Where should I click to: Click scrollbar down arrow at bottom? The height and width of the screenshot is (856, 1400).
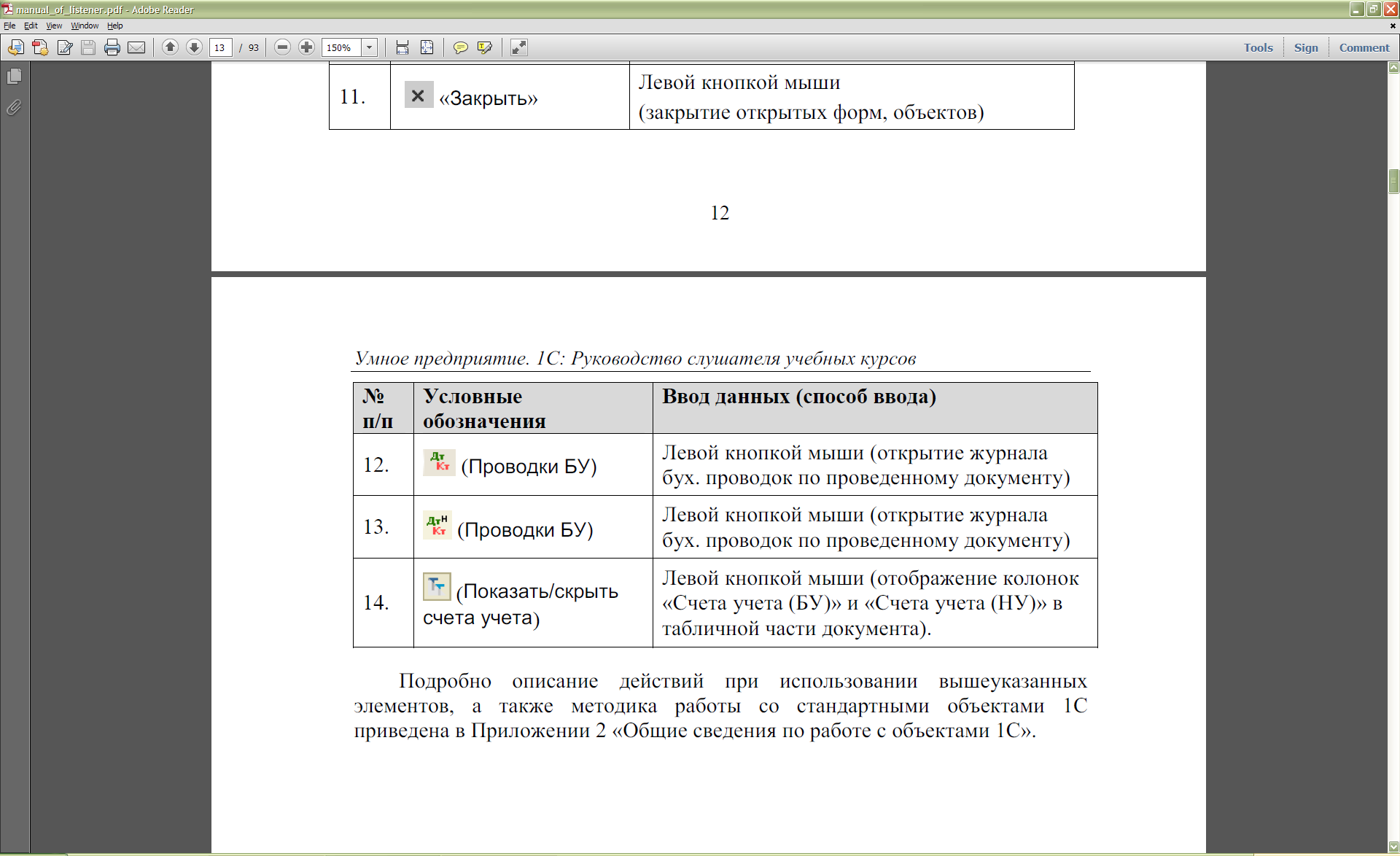pyautogui.click(x=1393, y=847)
